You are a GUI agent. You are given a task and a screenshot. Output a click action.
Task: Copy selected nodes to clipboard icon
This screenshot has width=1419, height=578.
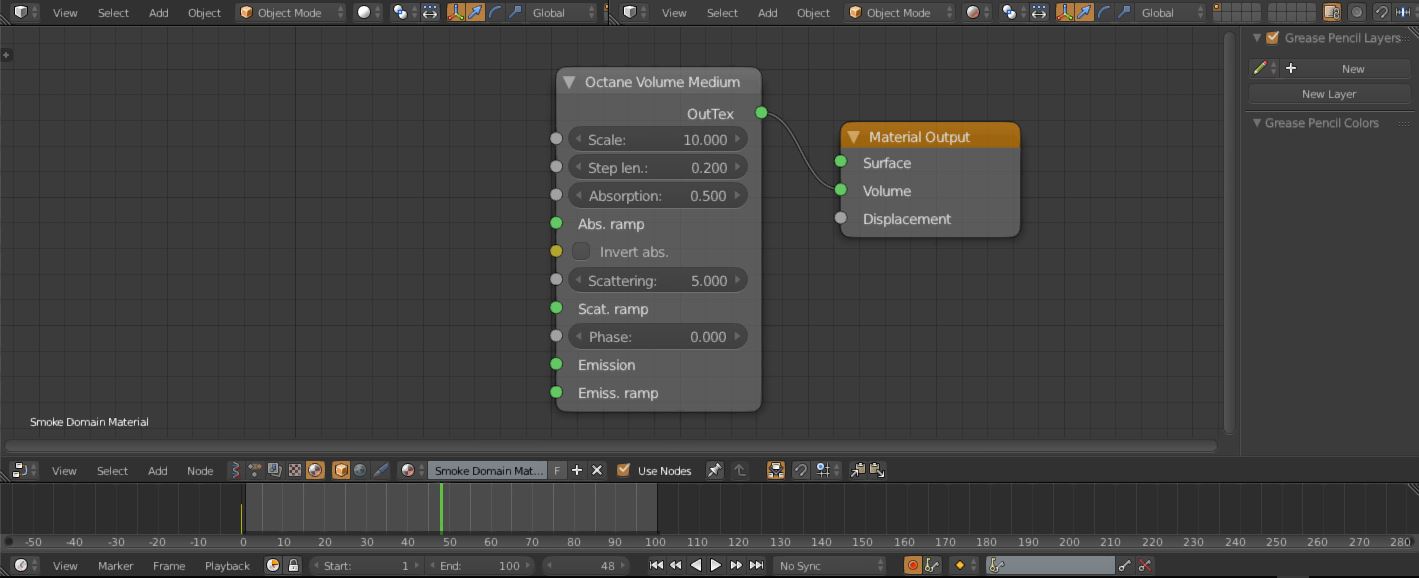pyautogui.click(x=857, y=470)
